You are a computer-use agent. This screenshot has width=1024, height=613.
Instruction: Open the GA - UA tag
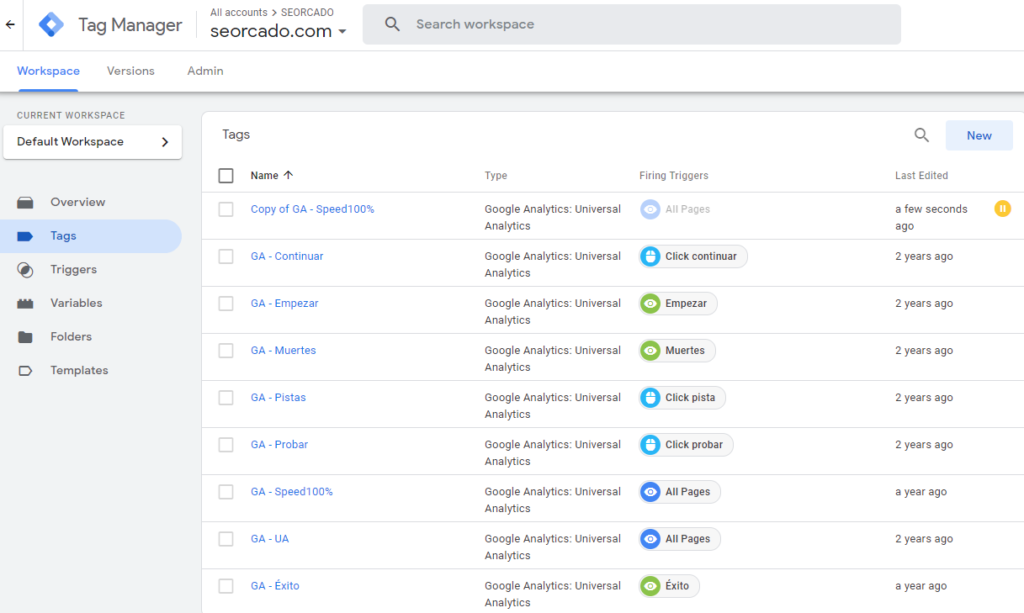[269, 539]
